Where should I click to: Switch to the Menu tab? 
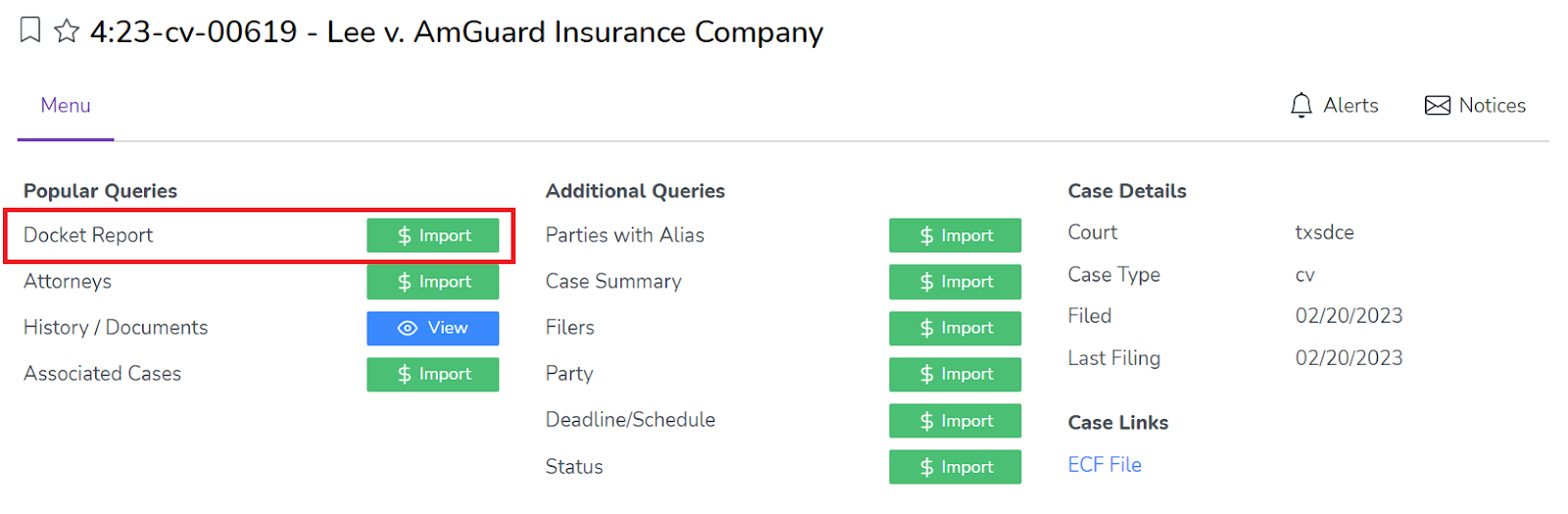point(66,105)
